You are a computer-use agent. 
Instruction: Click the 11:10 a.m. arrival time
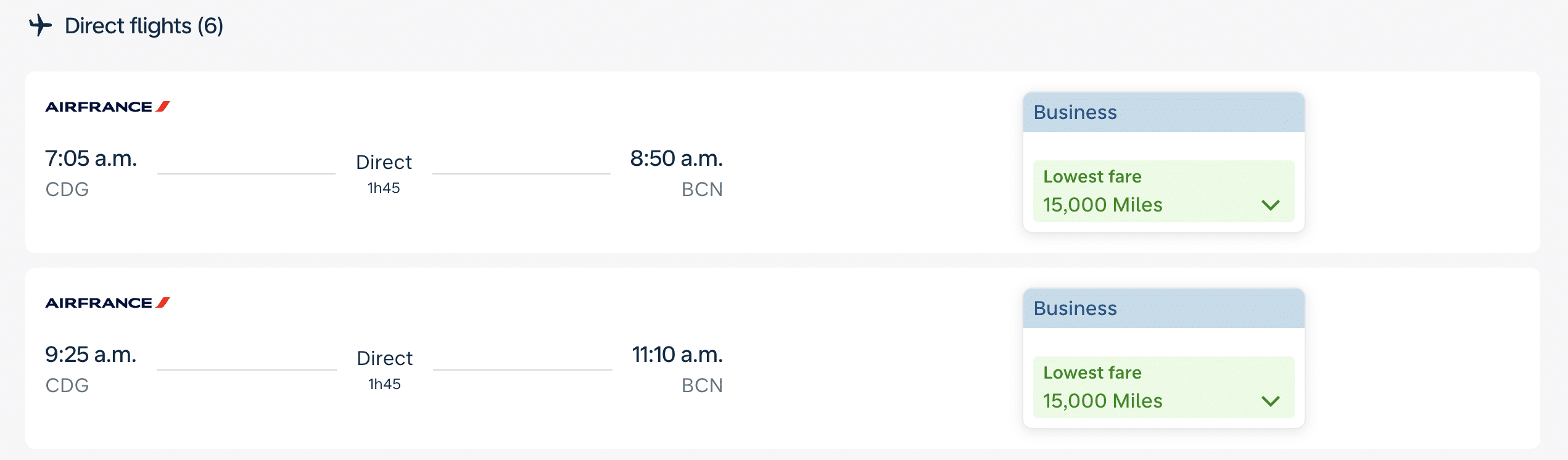(677, 355)
